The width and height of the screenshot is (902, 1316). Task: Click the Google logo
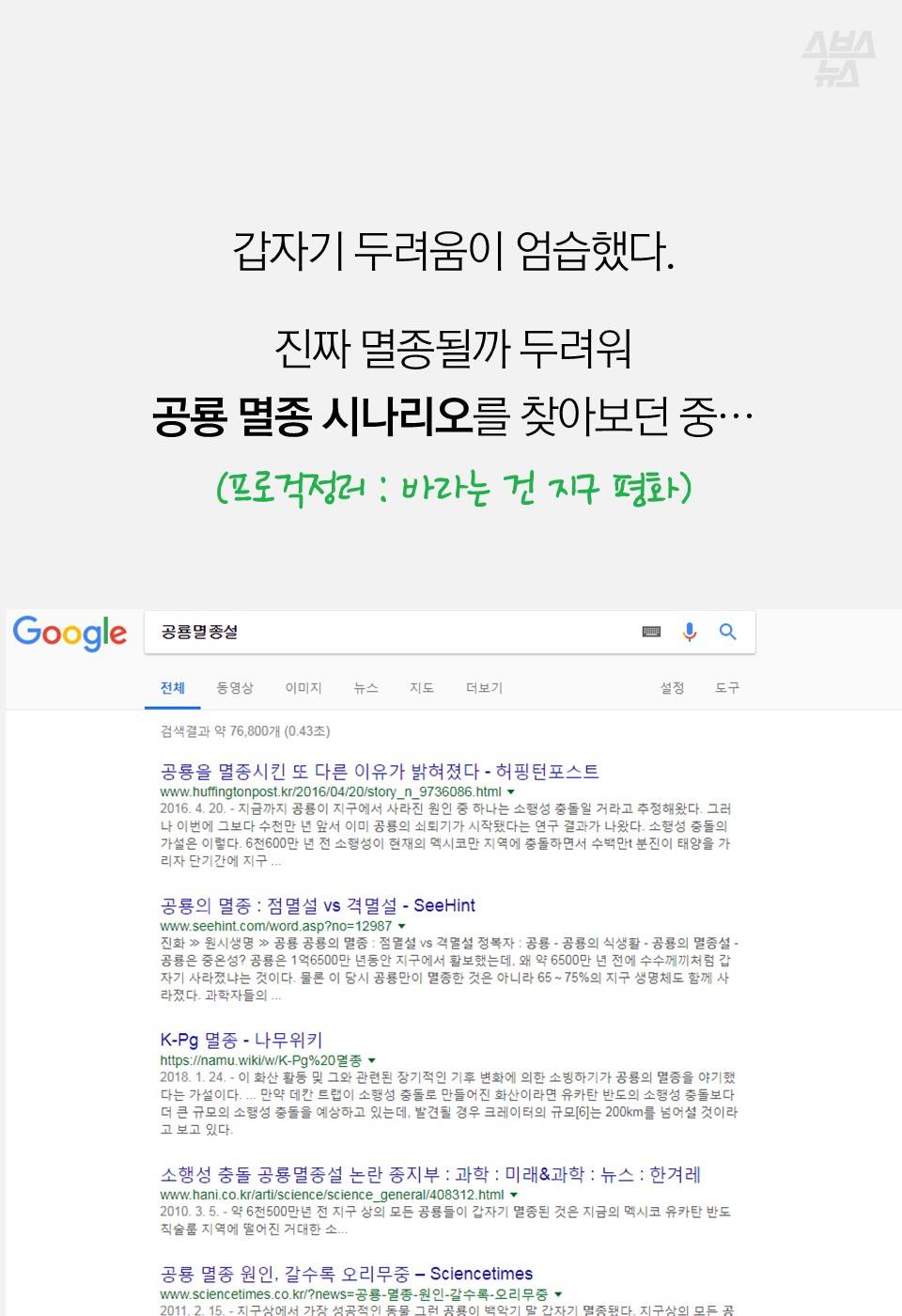(x=70, y=634)
